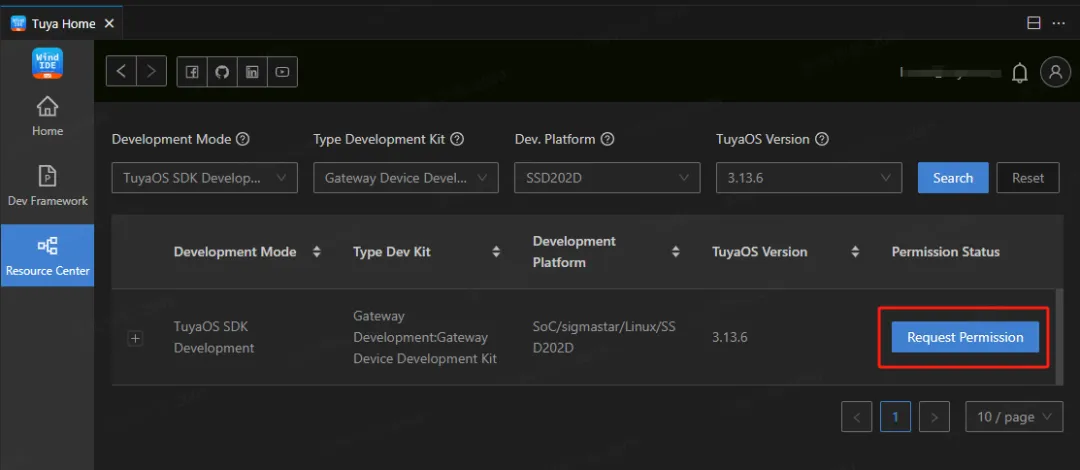Click the Reset button
This screenshot has height=470, width=1080.
click(1028, 178)
